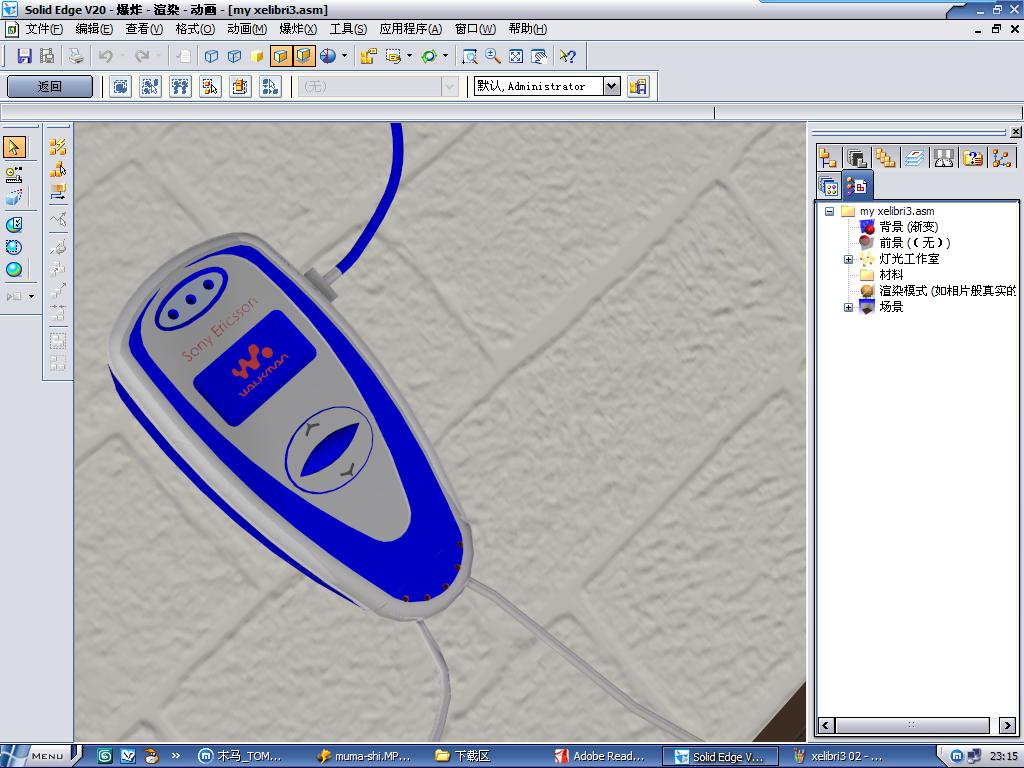Open the 默认, Administrator dropdown
This screenshot has height=768, width=1024.
(x=611, y=86)
